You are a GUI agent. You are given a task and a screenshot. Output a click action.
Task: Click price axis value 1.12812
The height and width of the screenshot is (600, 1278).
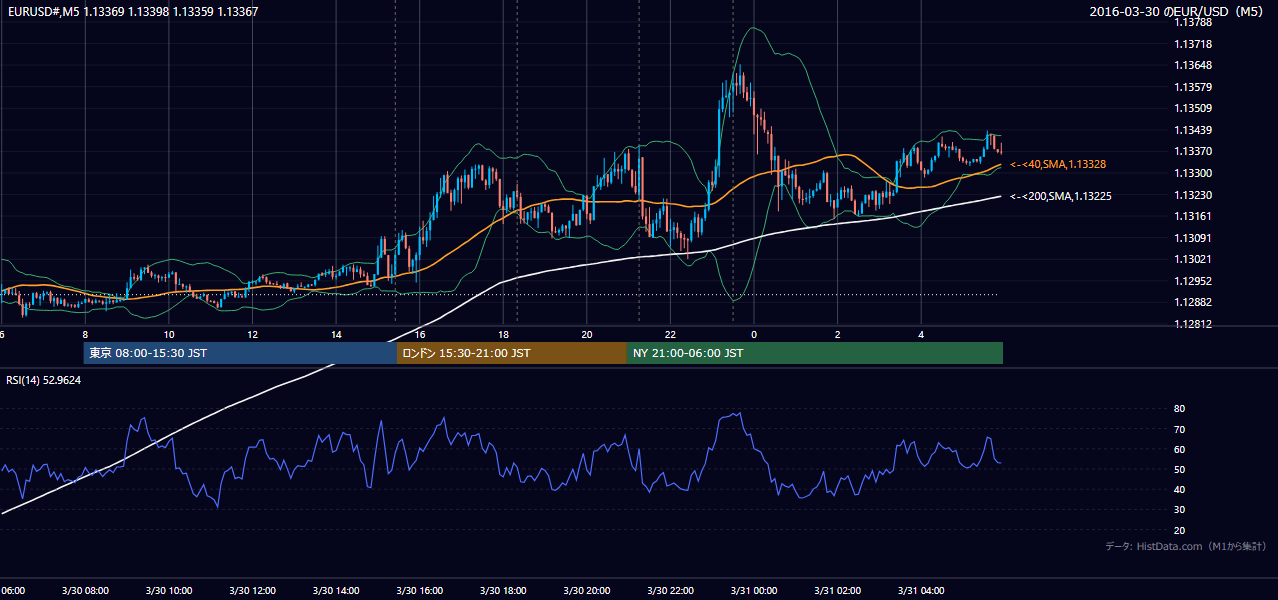(1194, 324)
